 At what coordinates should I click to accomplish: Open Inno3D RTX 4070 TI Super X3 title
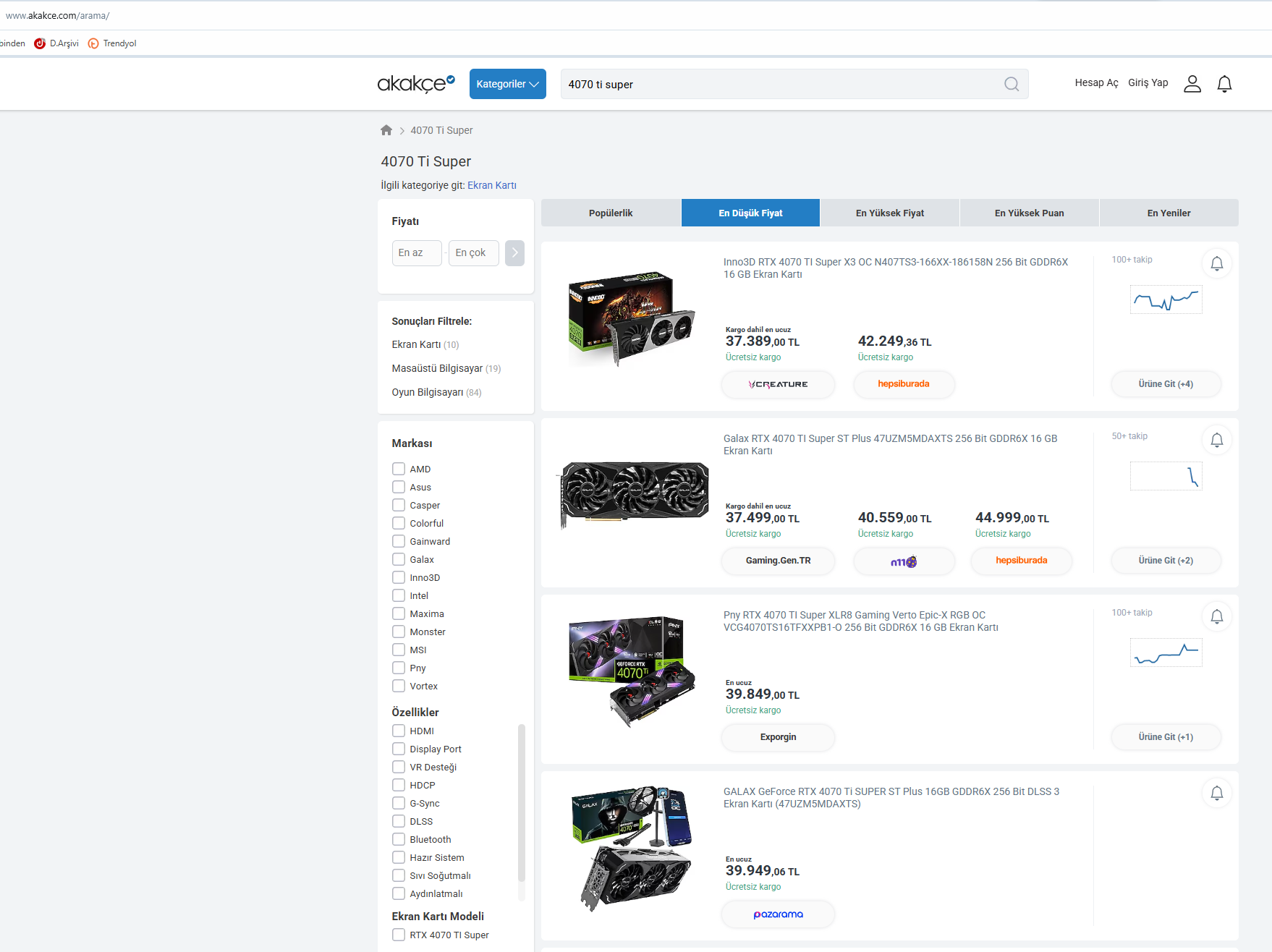point(896,268)
